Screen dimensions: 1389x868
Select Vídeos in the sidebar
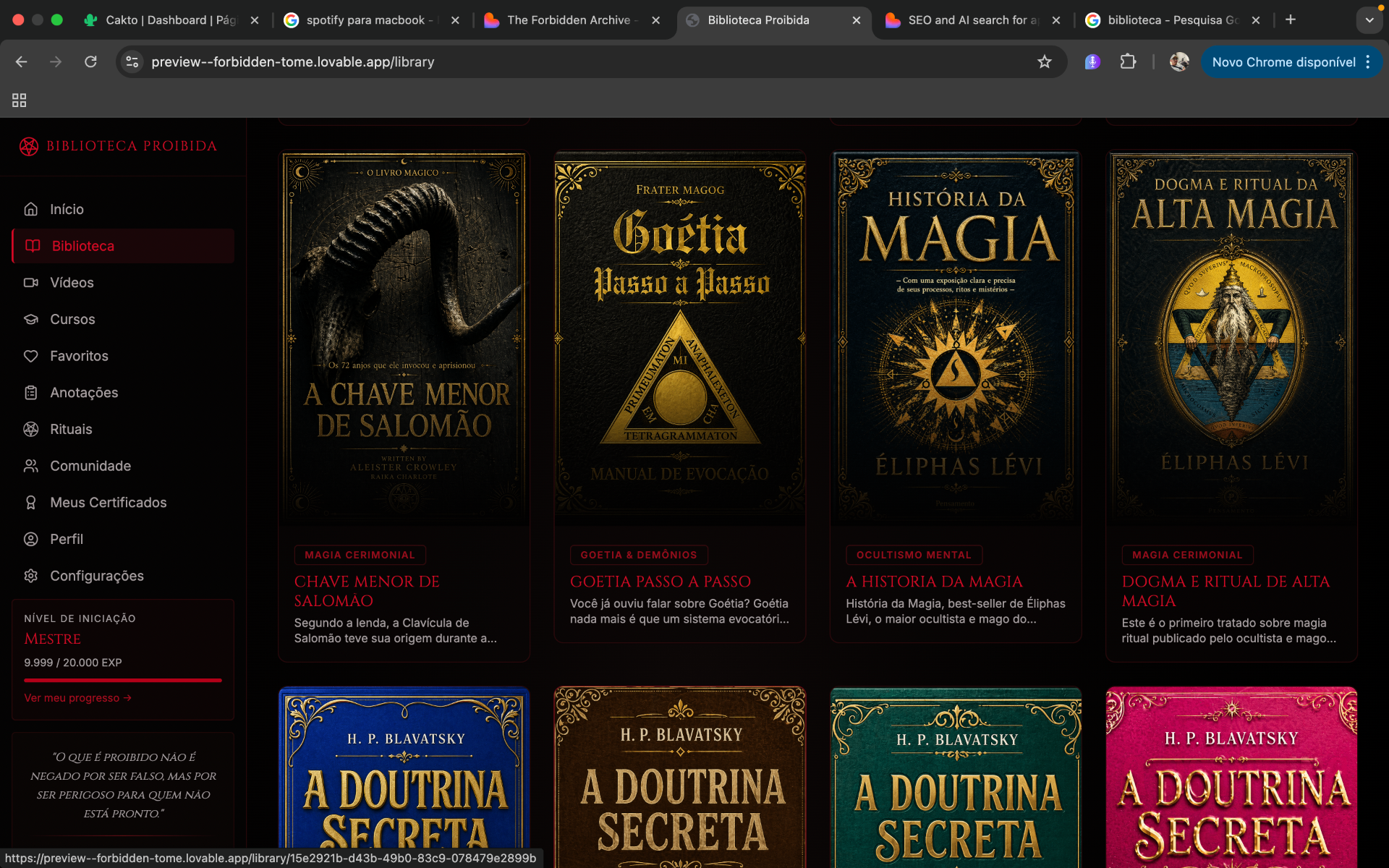(x=123, y=283)
